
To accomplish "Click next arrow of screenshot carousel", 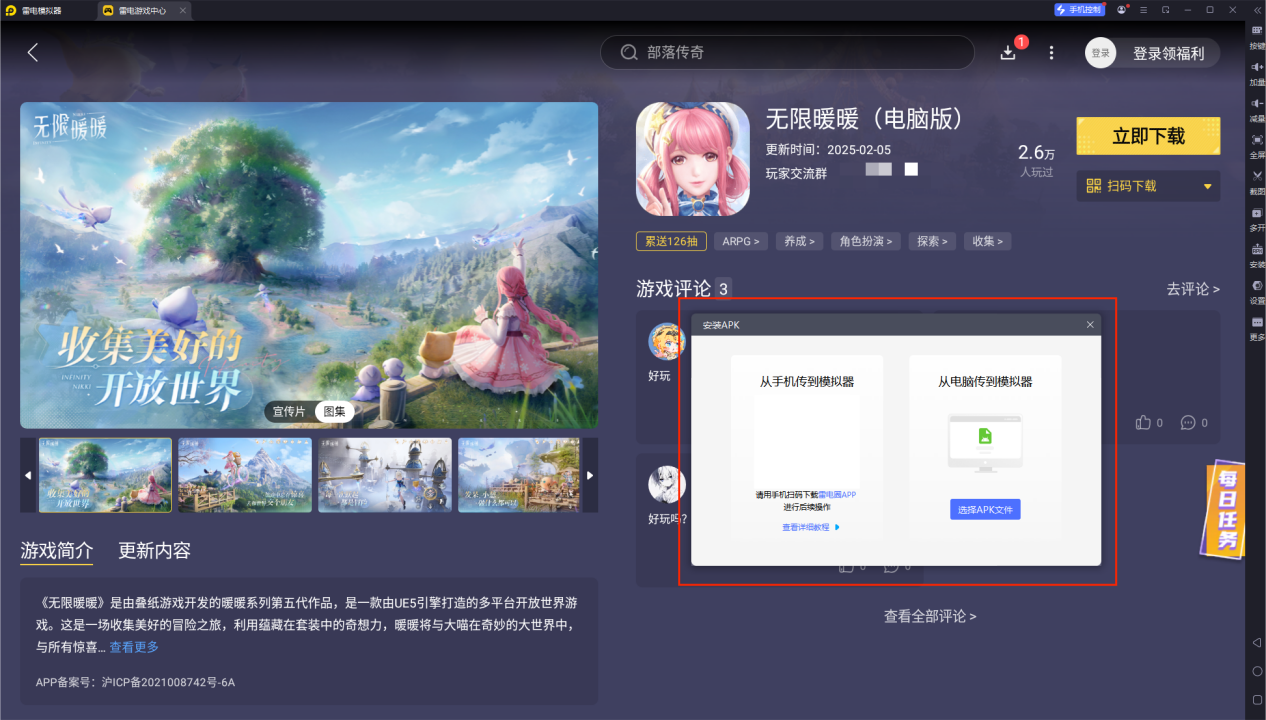I will coord(590,475).
